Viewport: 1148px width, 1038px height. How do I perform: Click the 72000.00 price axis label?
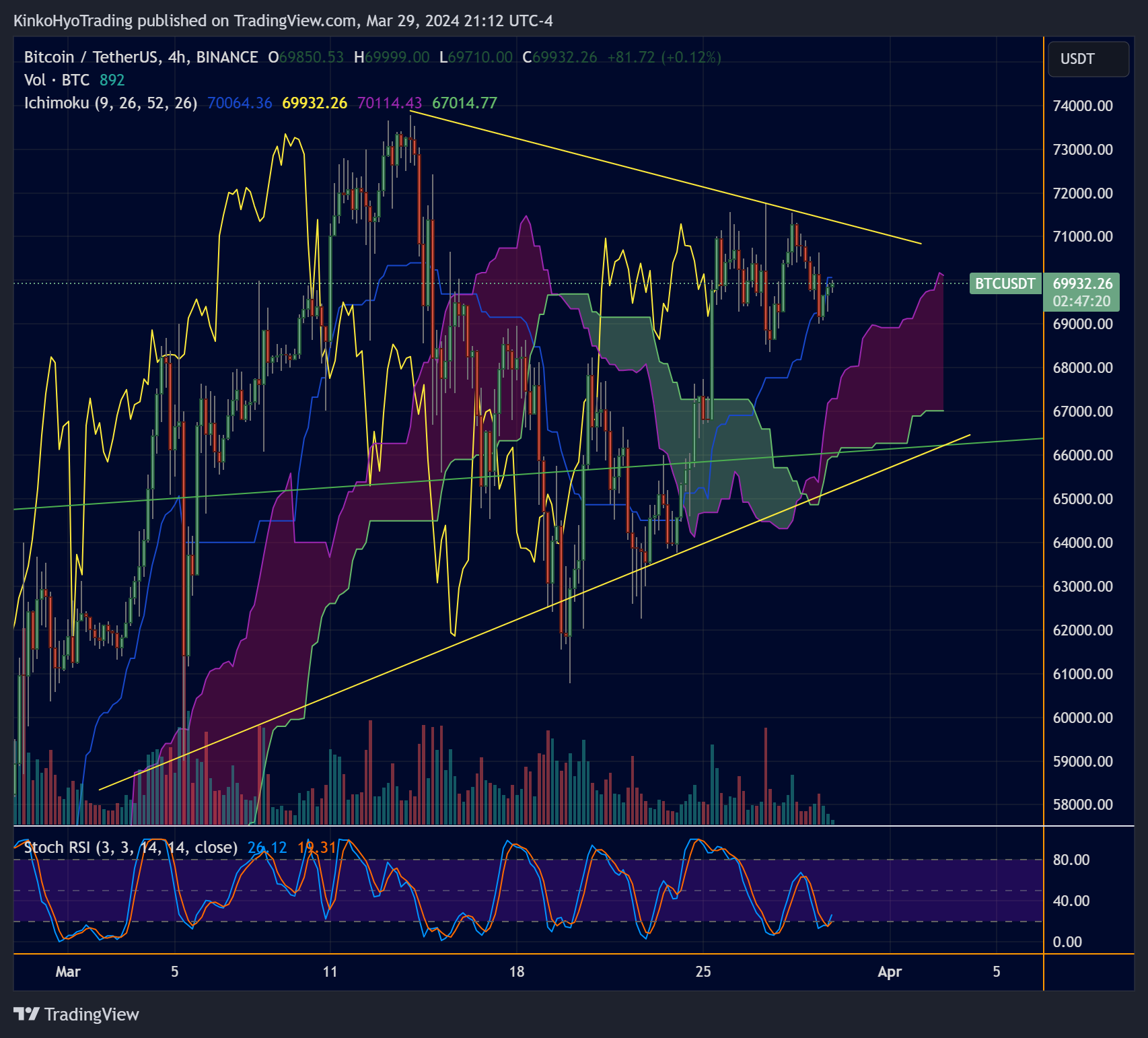tap(1083, 193)
